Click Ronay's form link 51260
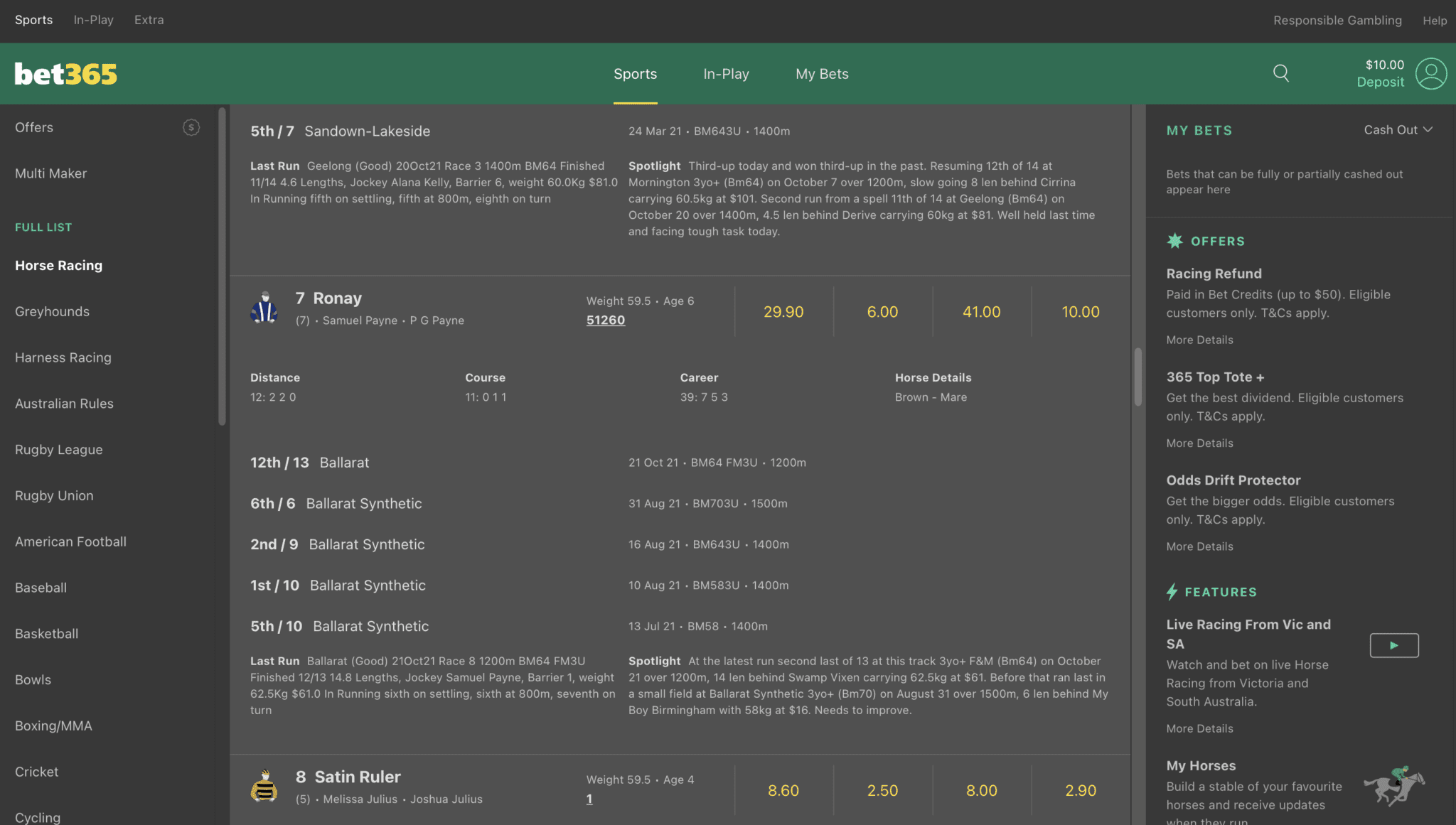Image resolution: width=1456 pixels, height=825 pixels. point(606,320)
